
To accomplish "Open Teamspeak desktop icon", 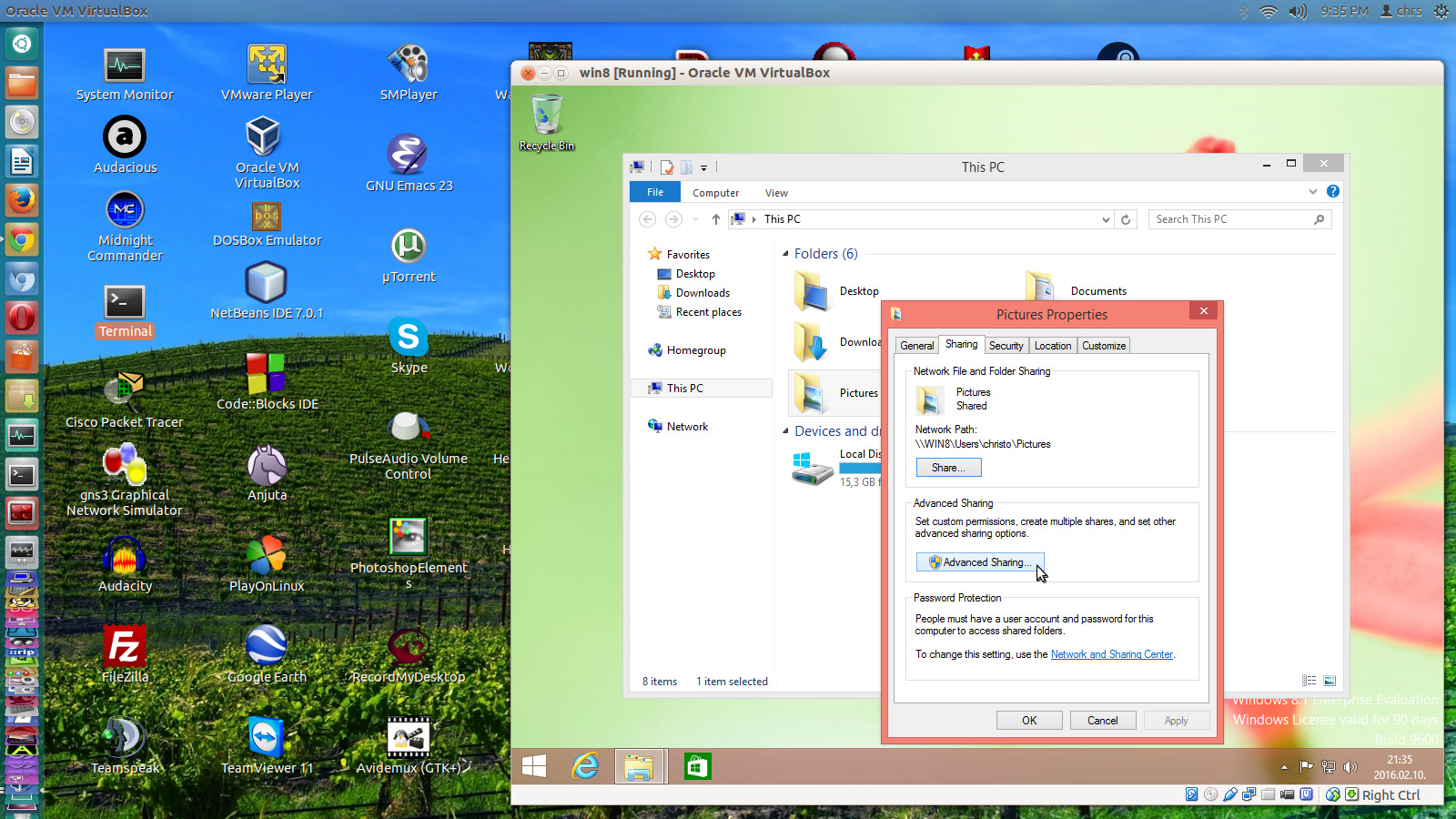I will tap(124, 737).
